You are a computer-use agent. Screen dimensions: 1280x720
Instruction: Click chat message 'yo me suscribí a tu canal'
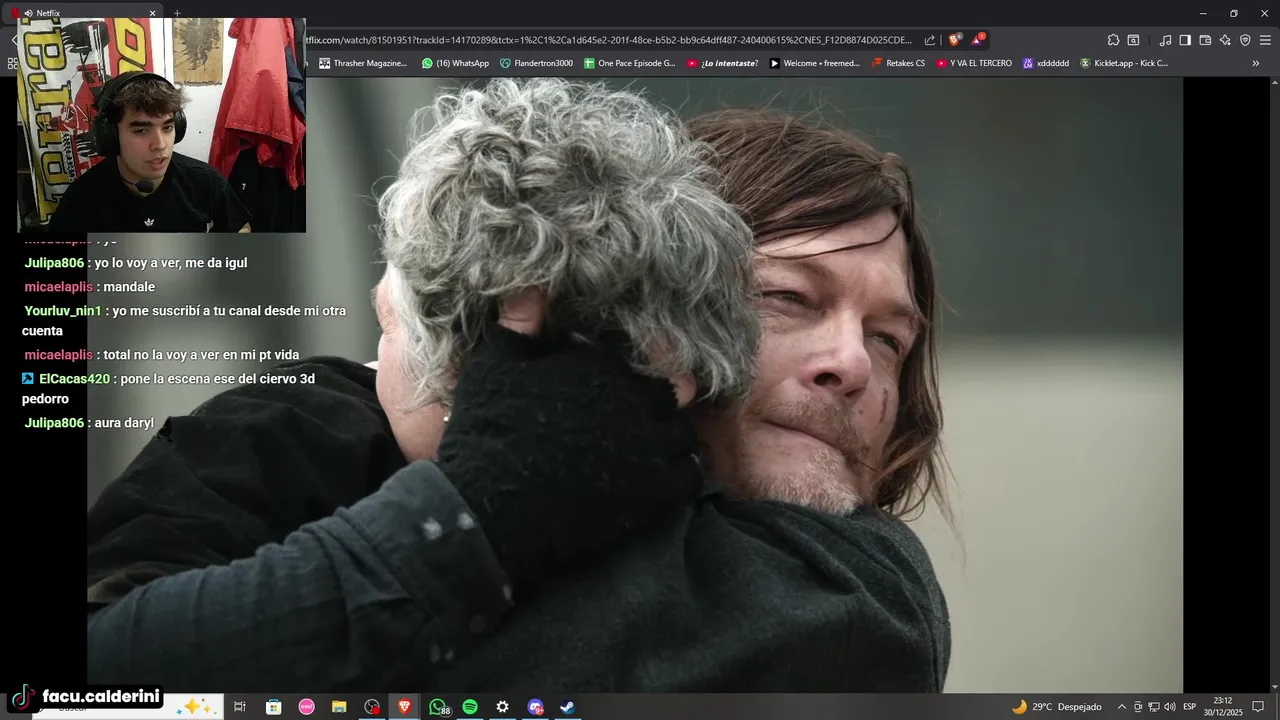[x=184, y=321]
